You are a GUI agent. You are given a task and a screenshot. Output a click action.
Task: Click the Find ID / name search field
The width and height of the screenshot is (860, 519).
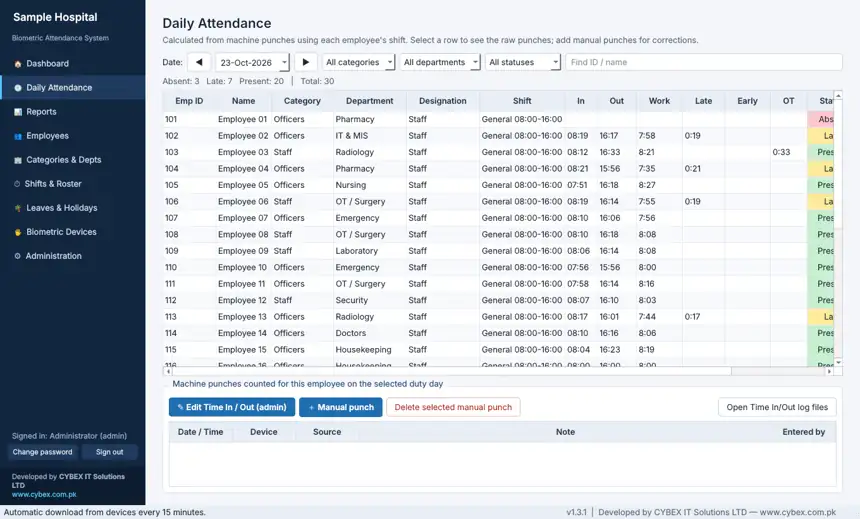704,62
